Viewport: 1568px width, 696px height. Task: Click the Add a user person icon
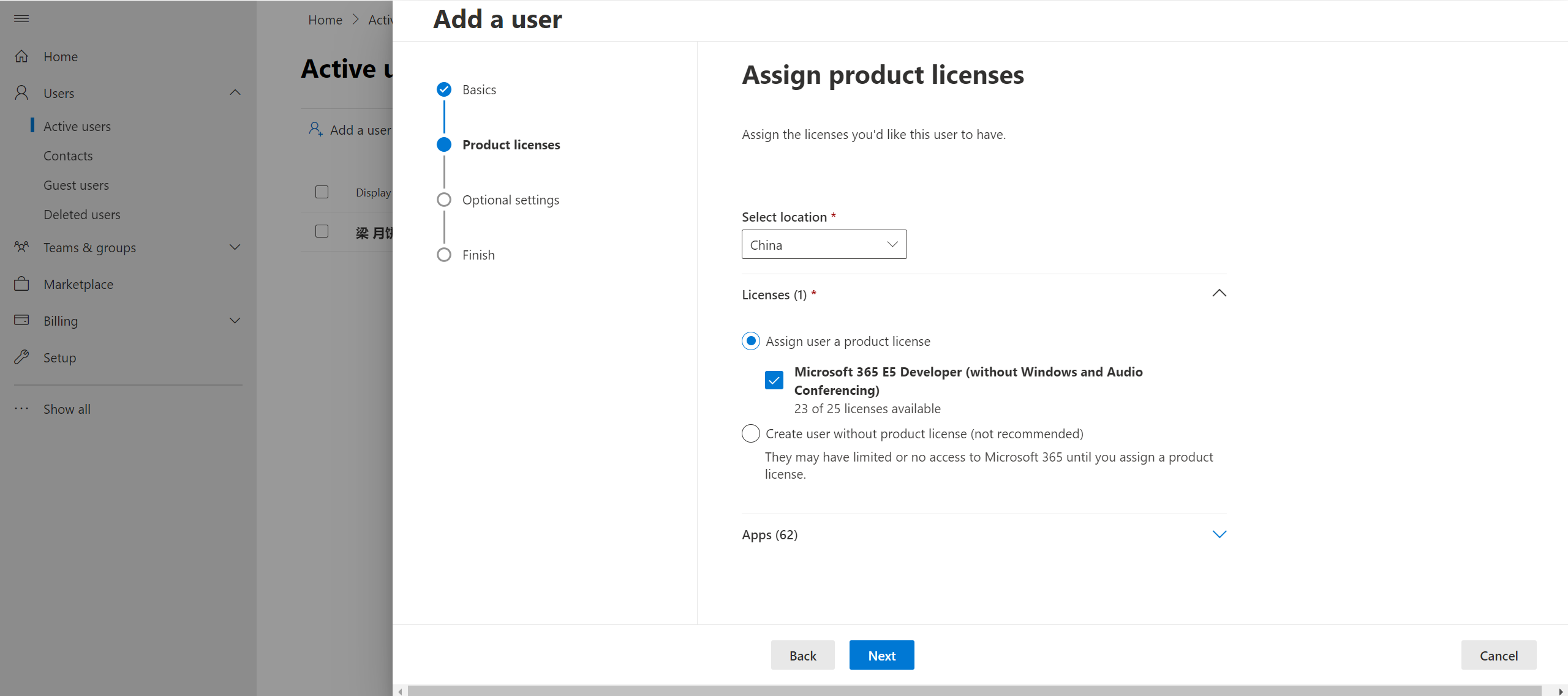tap(315, 129)
